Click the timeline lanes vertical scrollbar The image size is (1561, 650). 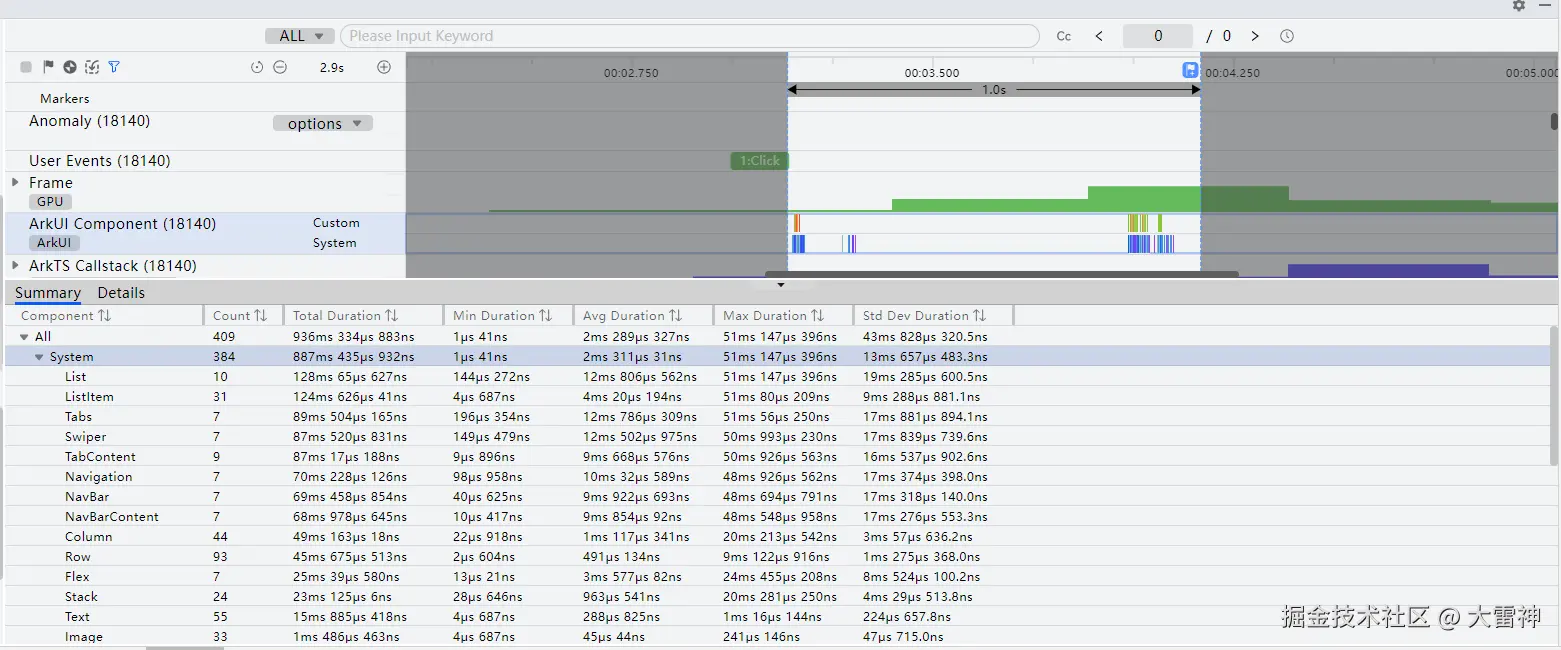(x=1554, y=121)
